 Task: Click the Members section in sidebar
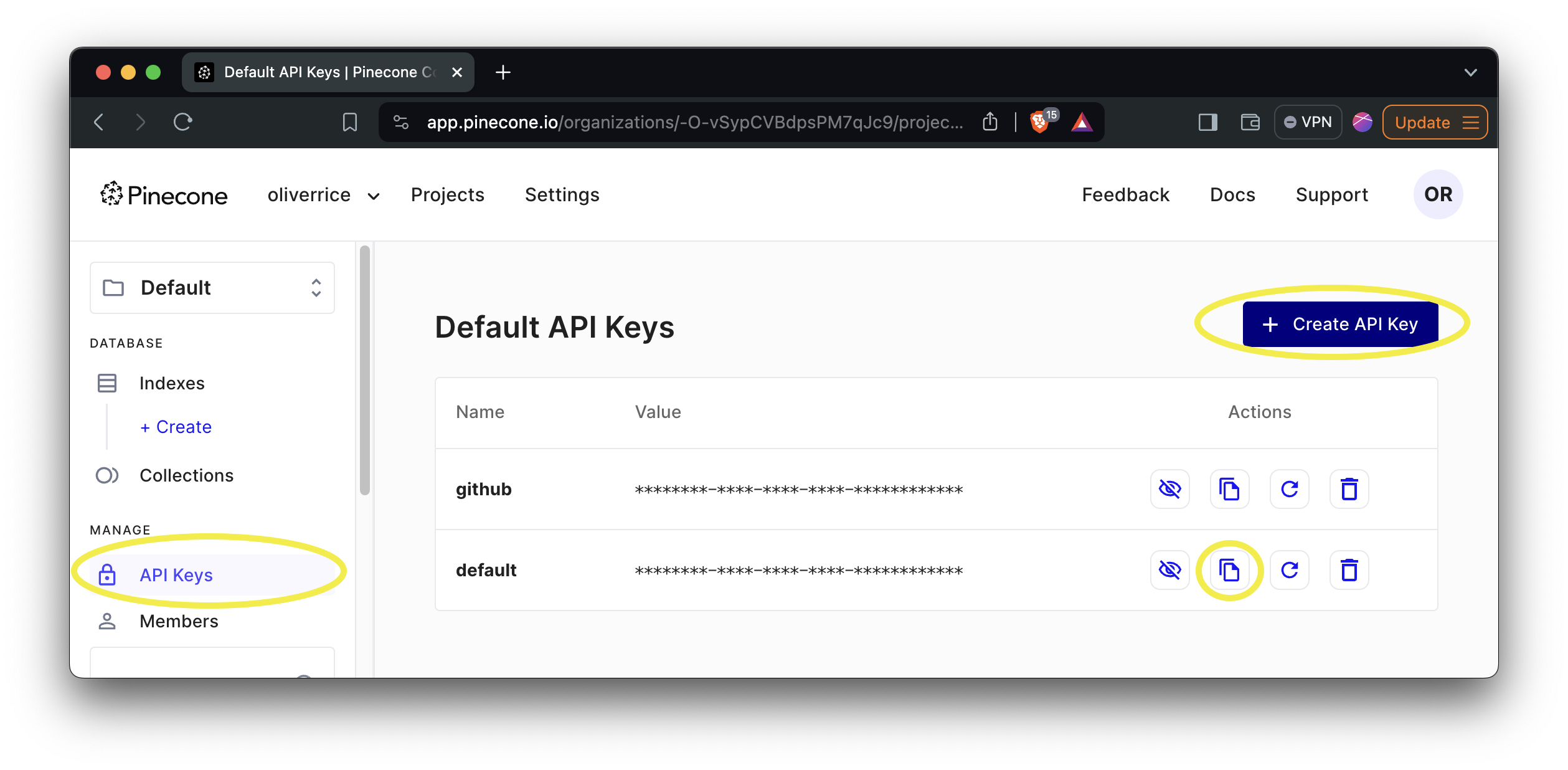179,621
